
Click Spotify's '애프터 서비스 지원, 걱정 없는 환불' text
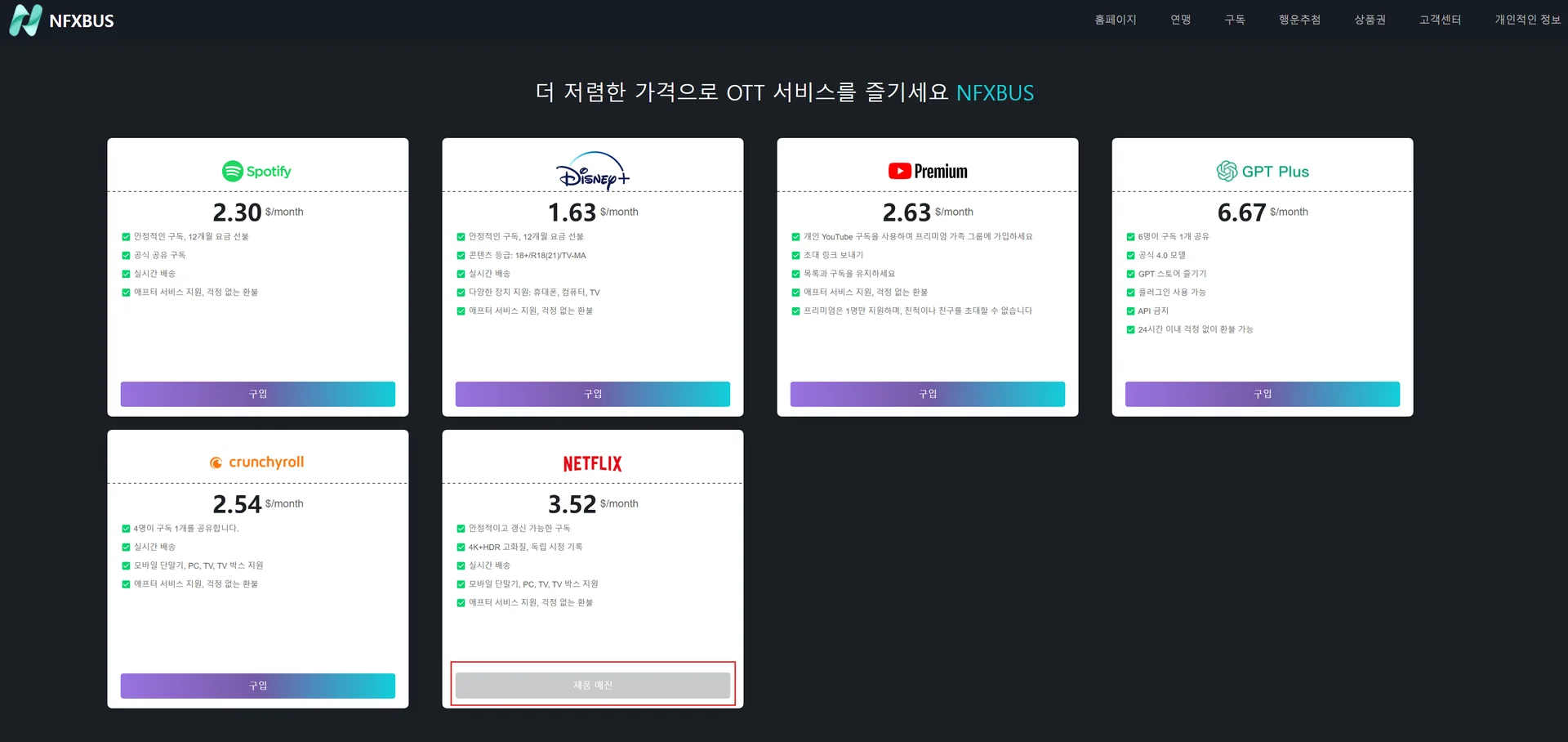pos(196,293)
